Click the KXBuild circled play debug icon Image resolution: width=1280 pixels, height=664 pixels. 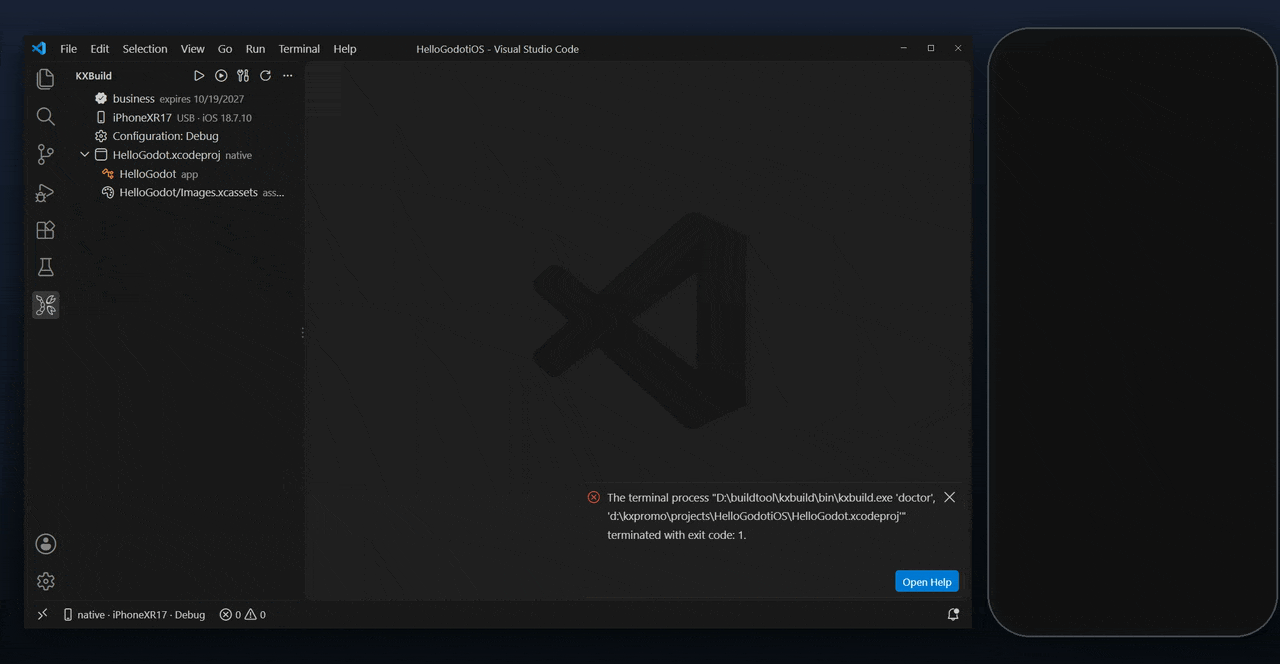[x=221, y=76]
